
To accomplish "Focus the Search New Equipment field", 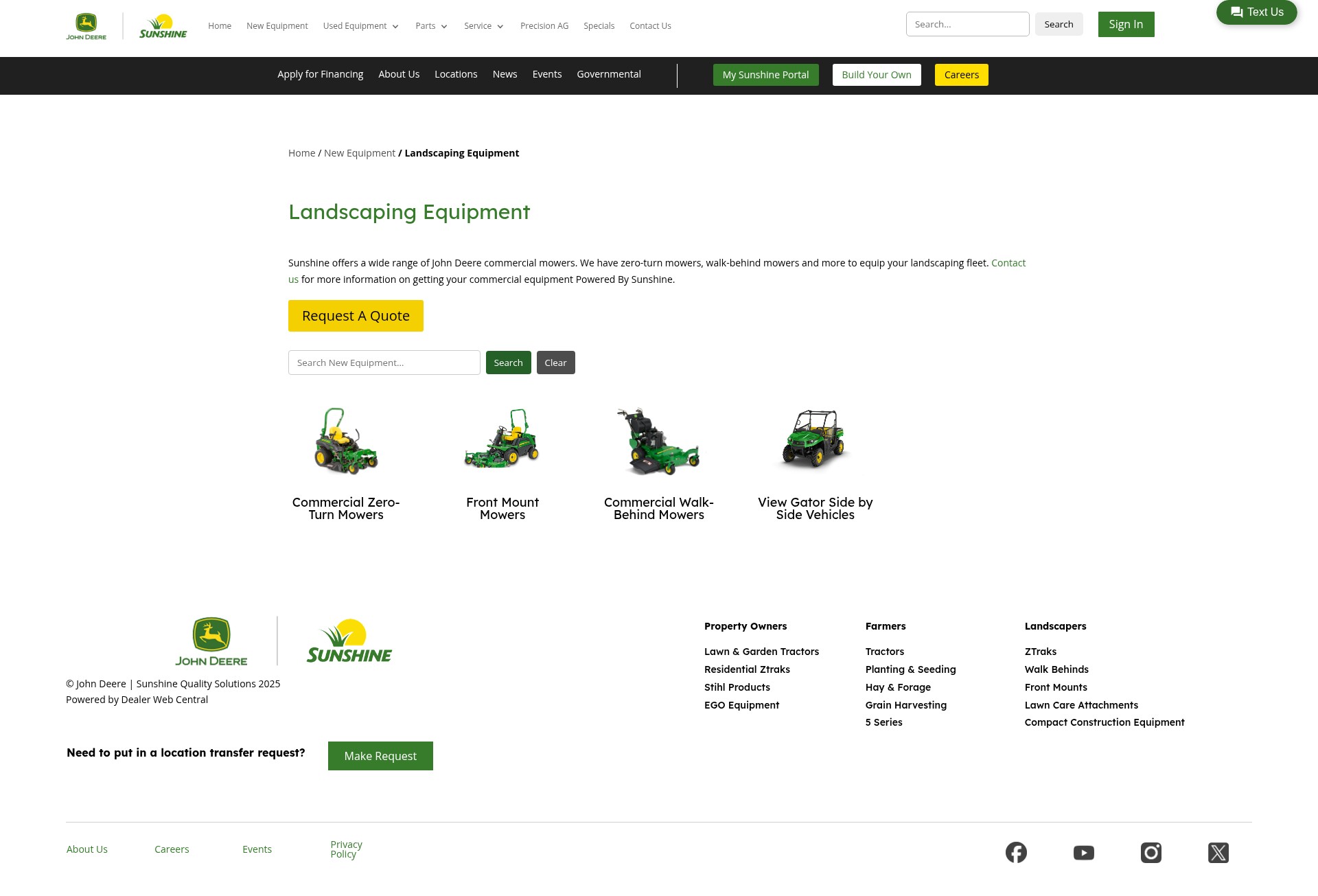I will [384, 363].
